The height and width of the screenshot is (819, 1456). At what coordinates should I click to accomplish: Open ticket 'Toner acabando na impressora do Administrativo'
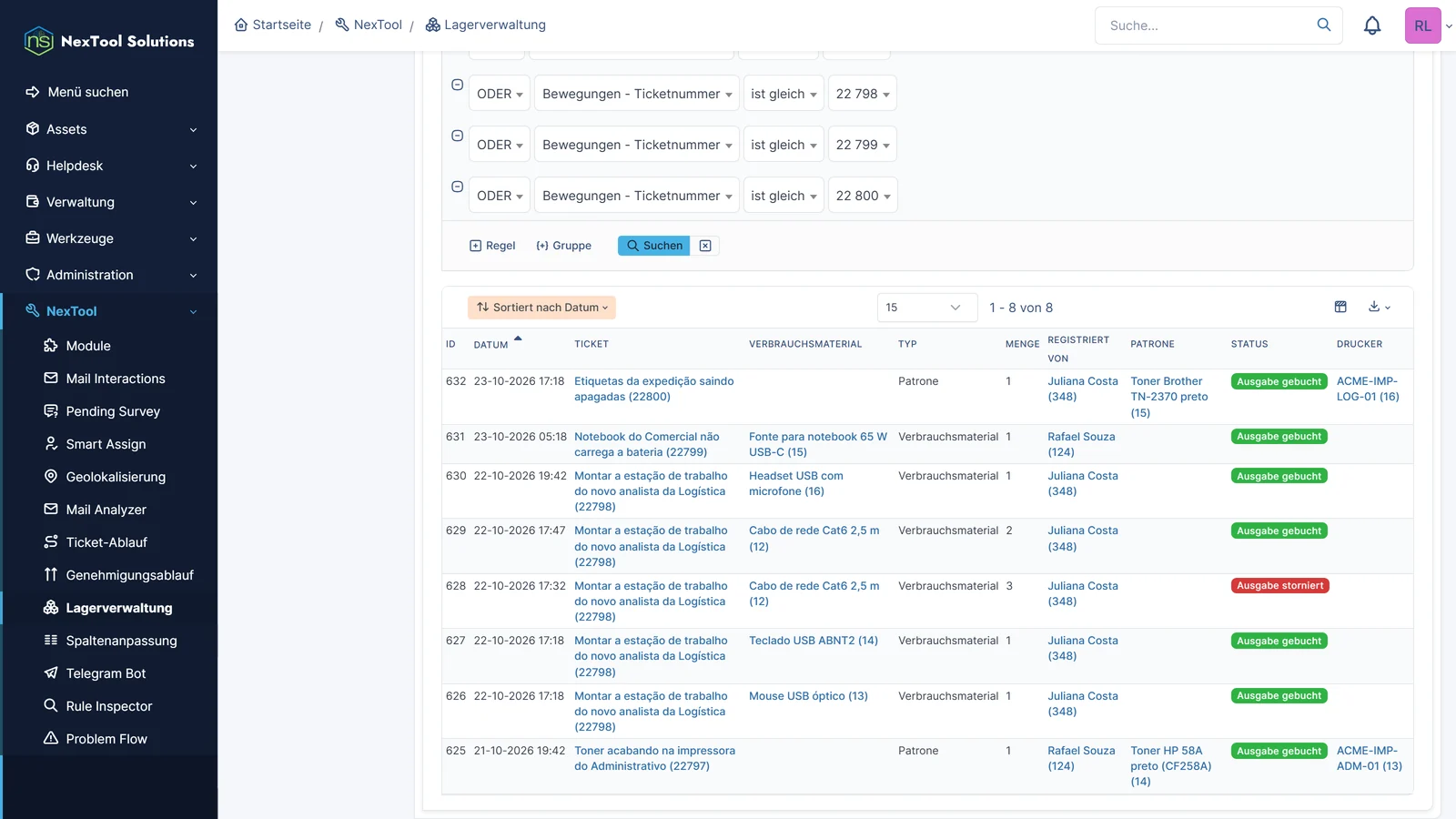coord(654,758)
